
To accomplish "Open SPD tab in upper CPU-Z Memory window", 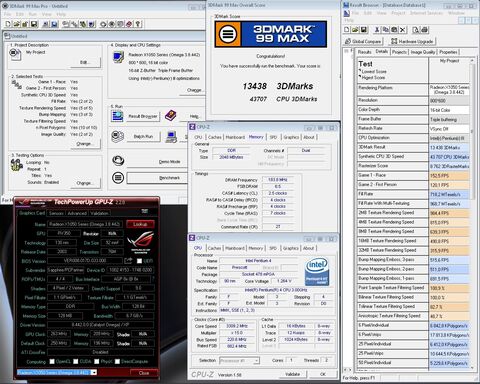I will (x=273, y=137).
